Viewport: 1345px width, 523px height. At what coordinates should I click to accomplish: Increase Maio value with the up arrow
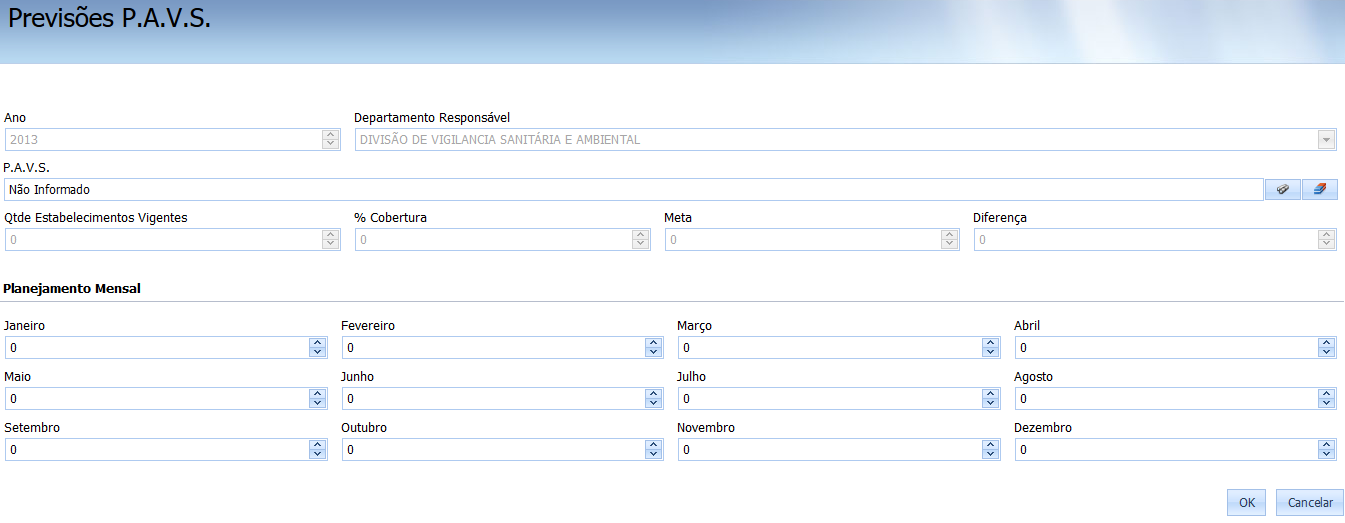click(x=318, y=393)
